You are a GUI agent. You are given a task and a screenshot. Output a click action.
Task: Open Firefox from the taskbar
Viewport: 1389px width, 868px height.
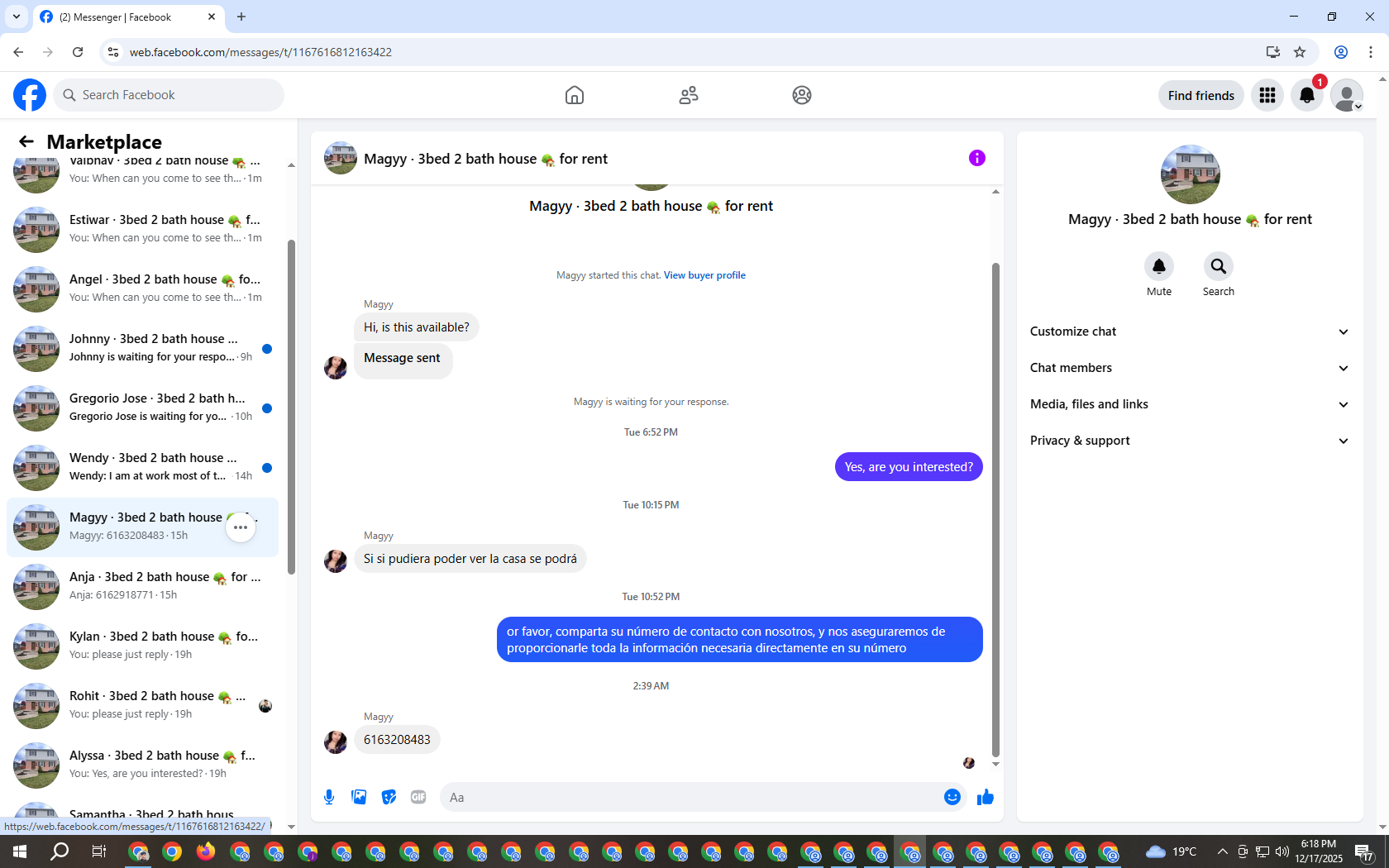[206, 851]
